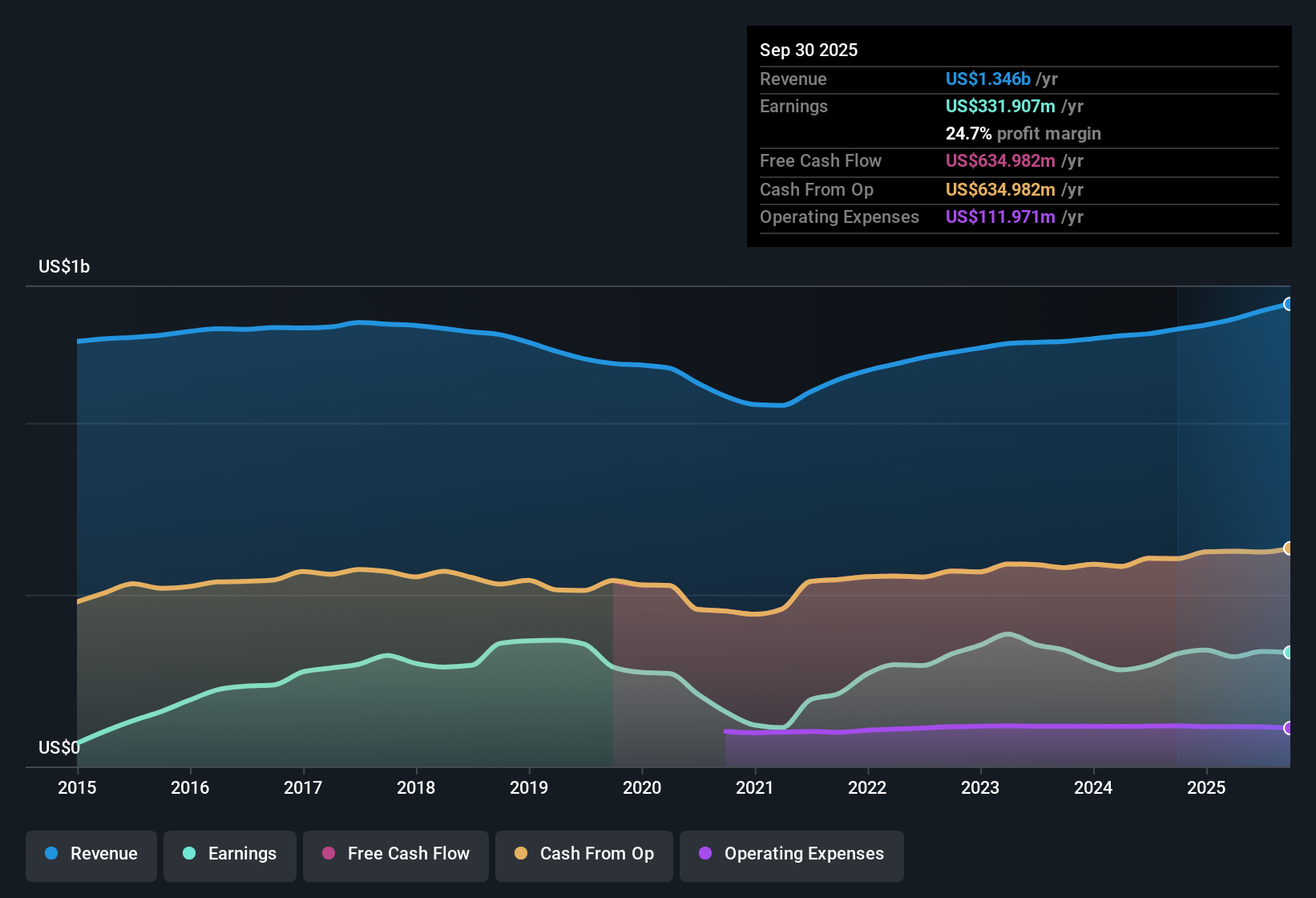Toggle the Earnings series visibility
The image size is (1316, 898).
[230, 854]
